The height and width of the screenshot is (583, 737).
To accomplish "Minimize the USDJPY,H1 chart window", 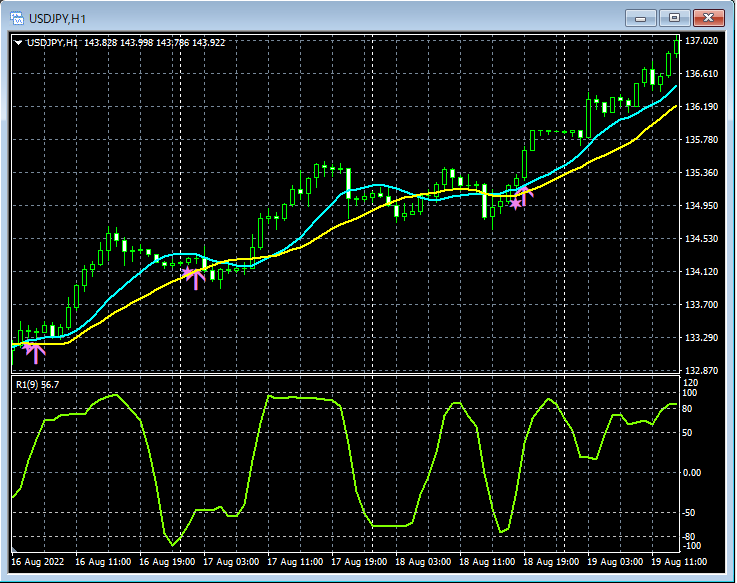I will tap(640, 18).
